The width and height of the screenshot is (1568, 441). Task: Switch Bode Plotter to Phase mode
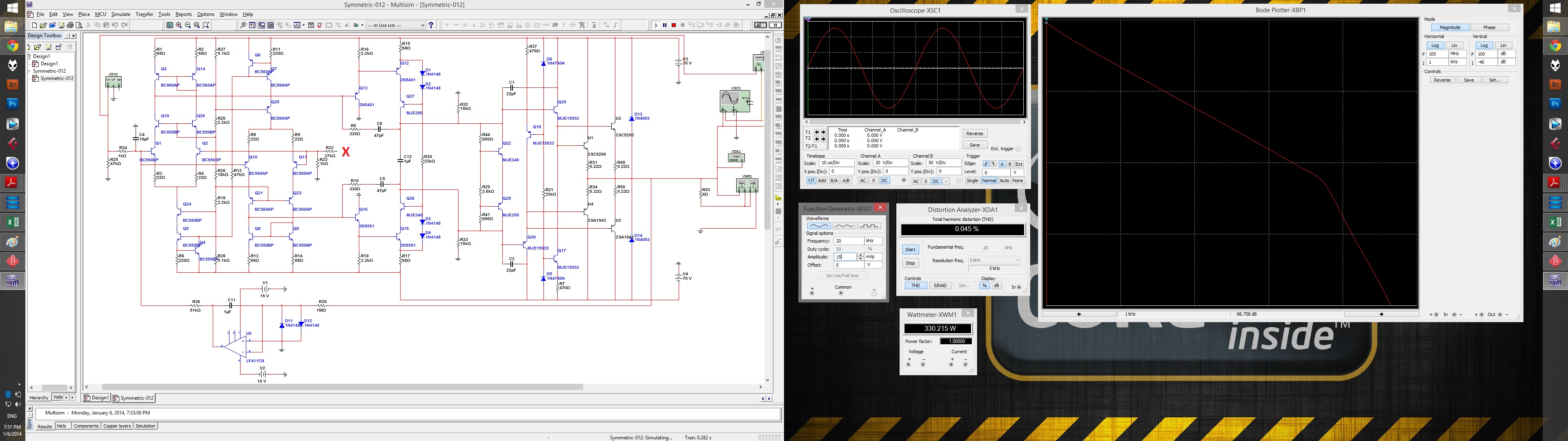(1490, 27)
